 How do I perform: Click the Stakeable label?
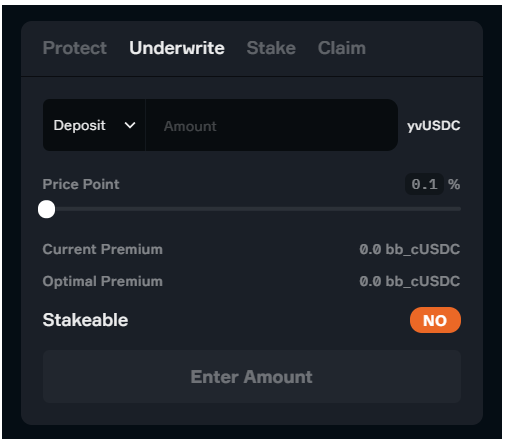85,320
